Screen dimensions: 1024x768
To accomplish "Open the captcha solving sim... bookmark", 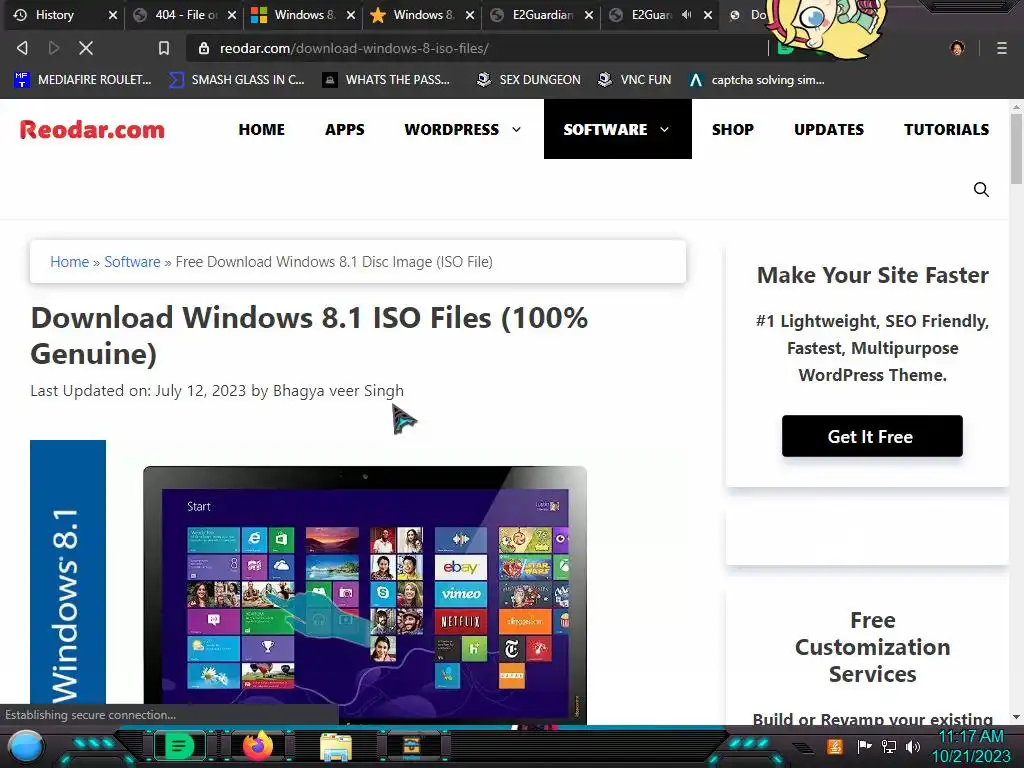I will click(x=758, y=80).
